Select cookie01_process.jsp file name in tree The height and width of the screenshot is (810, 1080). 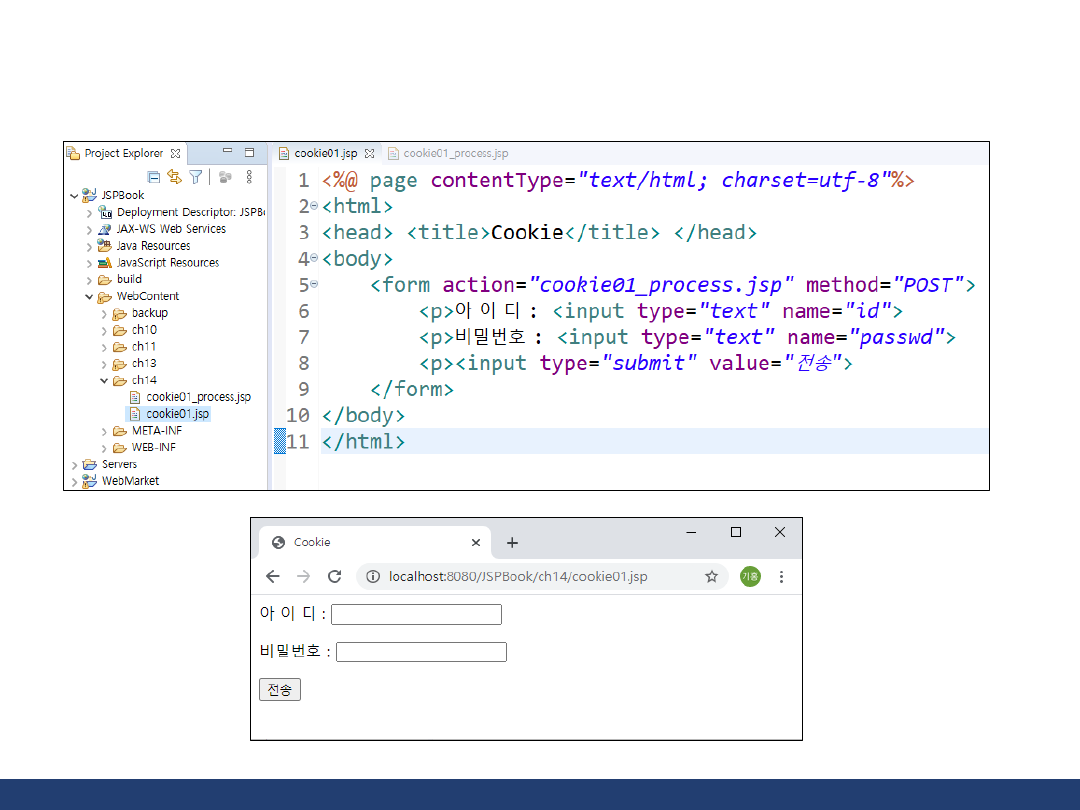(x=198, y=397)
